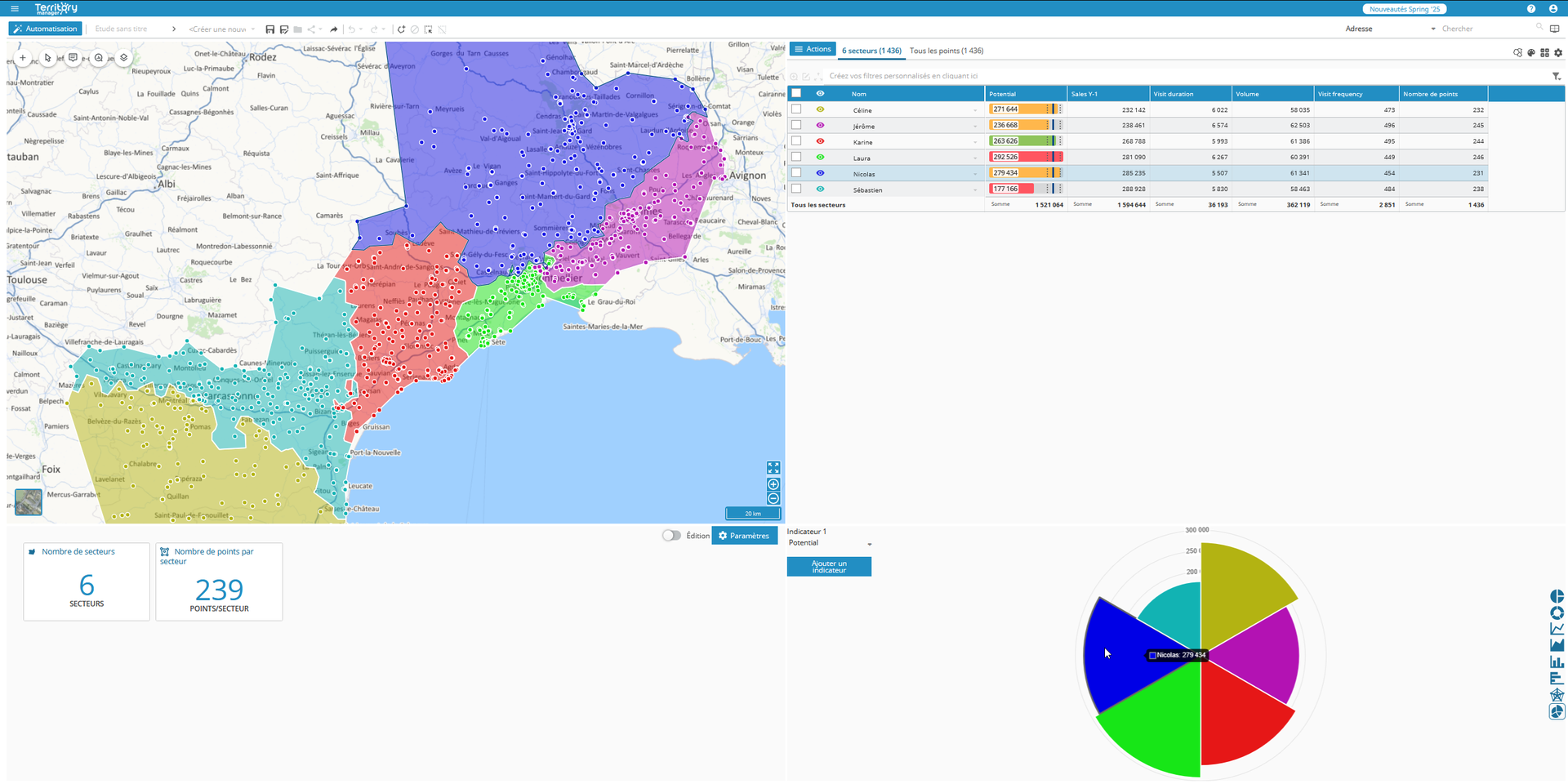Select the donut chart type icon

[1557, 612]
